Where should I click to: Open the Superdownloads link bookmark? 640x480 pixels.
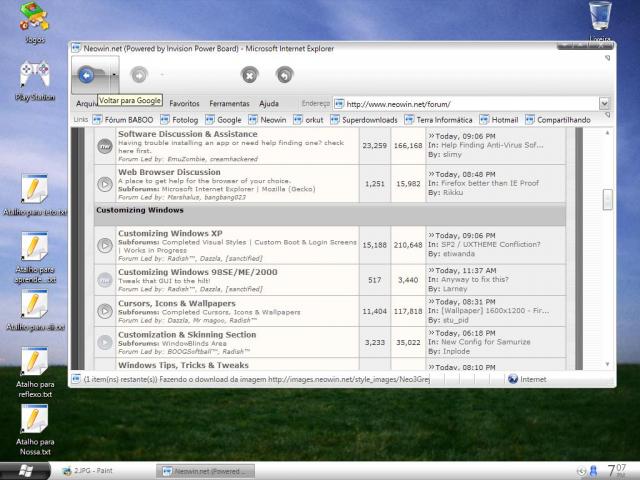[364, 120]
